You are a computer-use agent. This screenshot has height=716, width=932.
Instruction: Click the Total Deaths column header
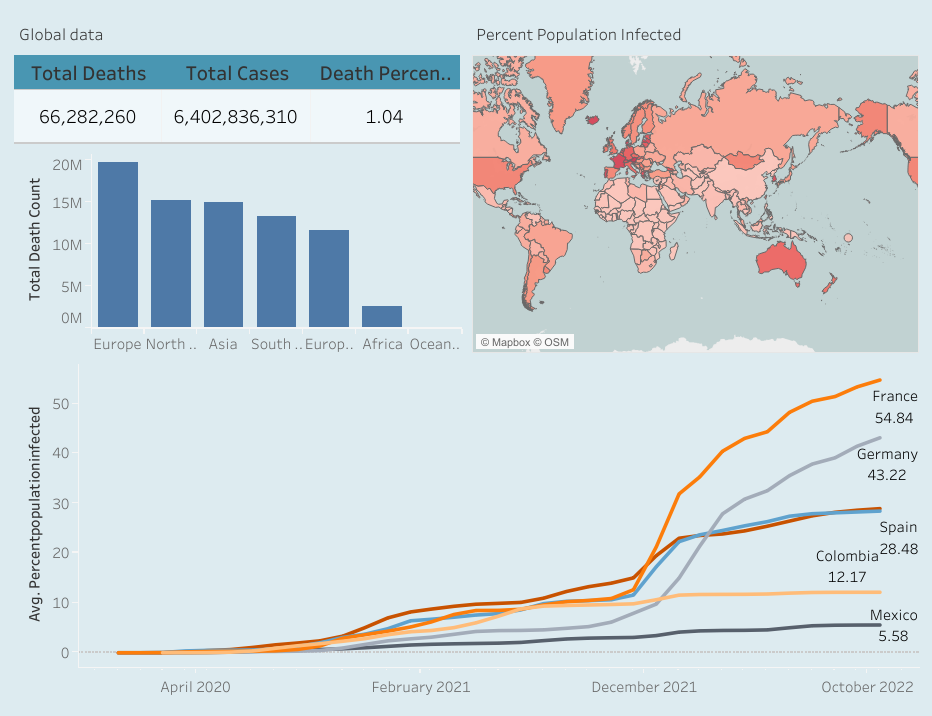(88, 73)
